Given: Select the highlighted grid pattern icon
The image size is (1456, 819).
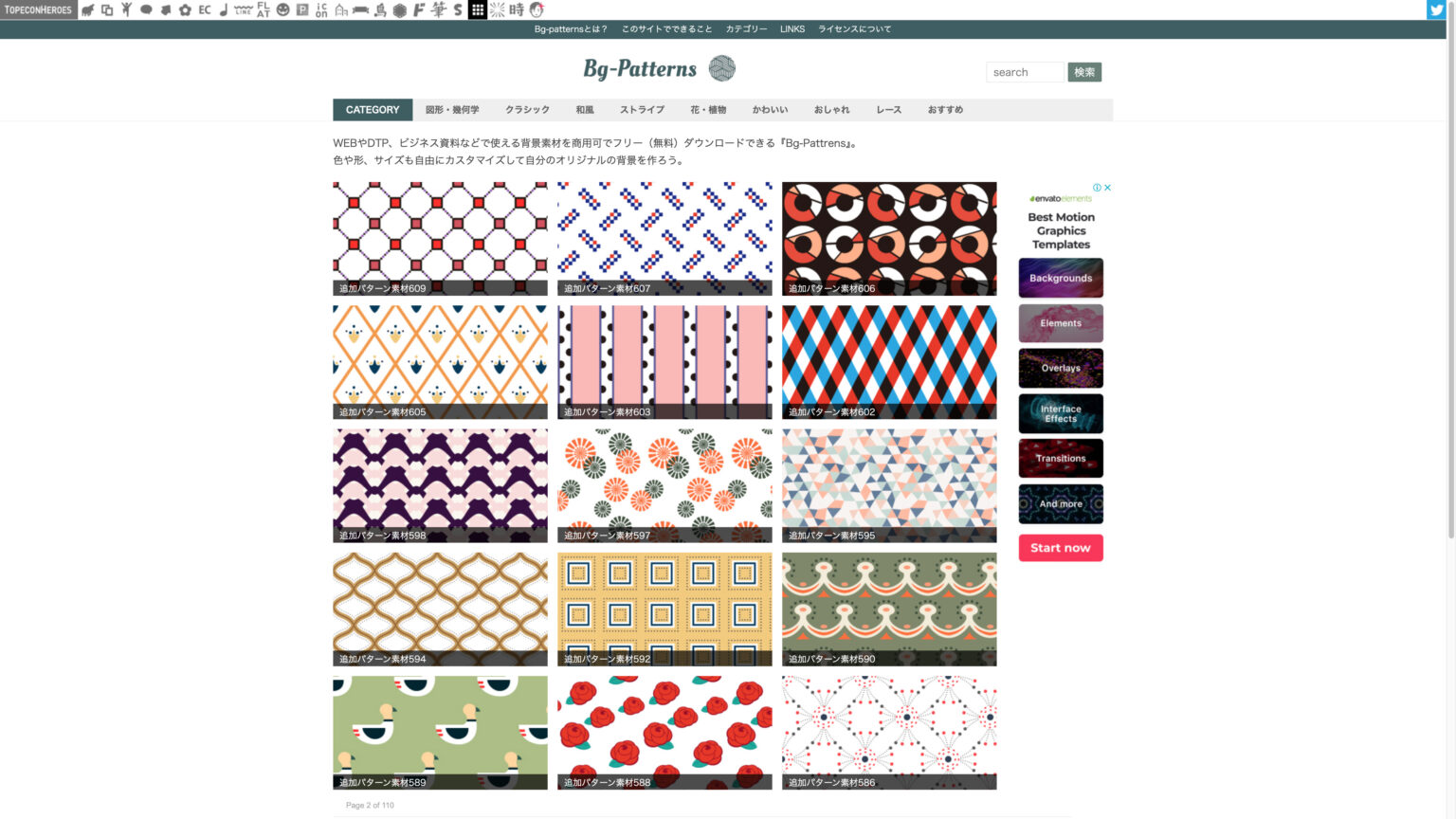Looking at the screenshot, I should click(x=476, y=10).
